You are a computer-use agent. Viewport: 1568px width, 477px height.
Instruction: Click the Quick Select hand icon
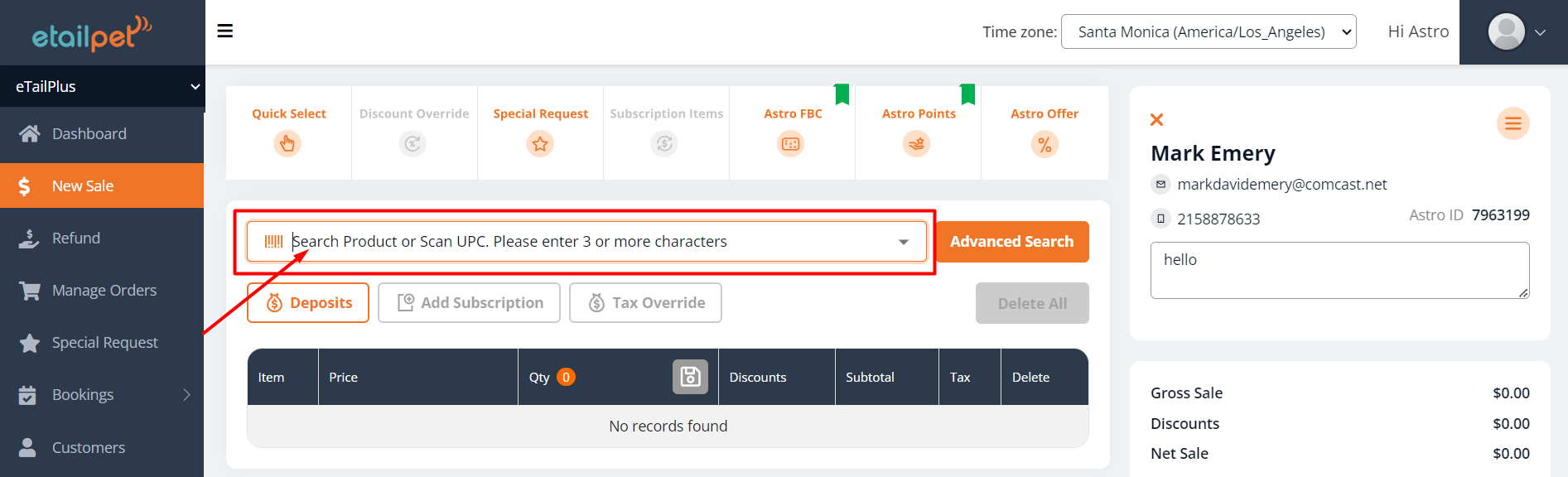point(287,144)
